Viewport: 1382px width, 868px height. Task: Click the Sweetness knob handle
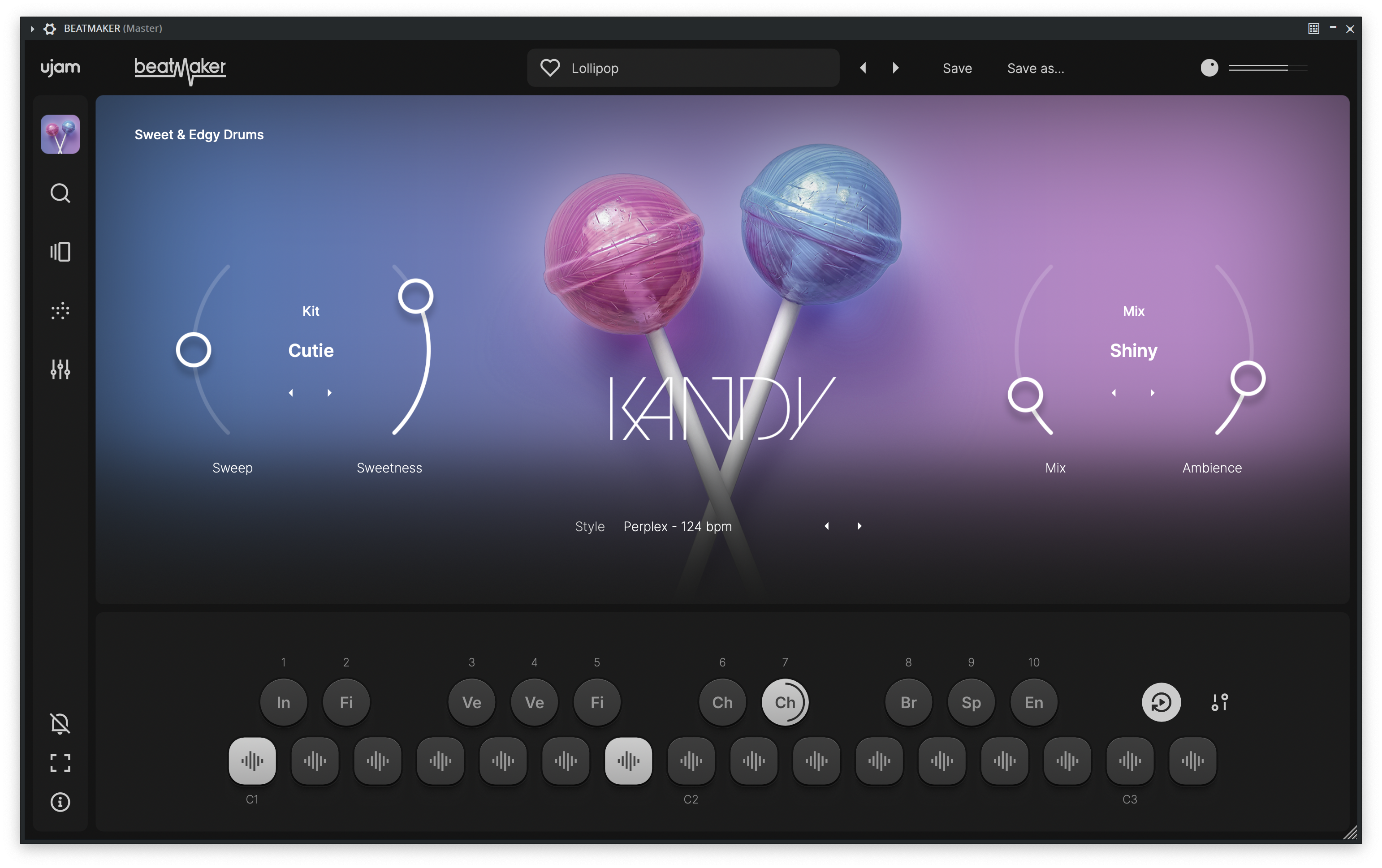(x=415, y=296)
